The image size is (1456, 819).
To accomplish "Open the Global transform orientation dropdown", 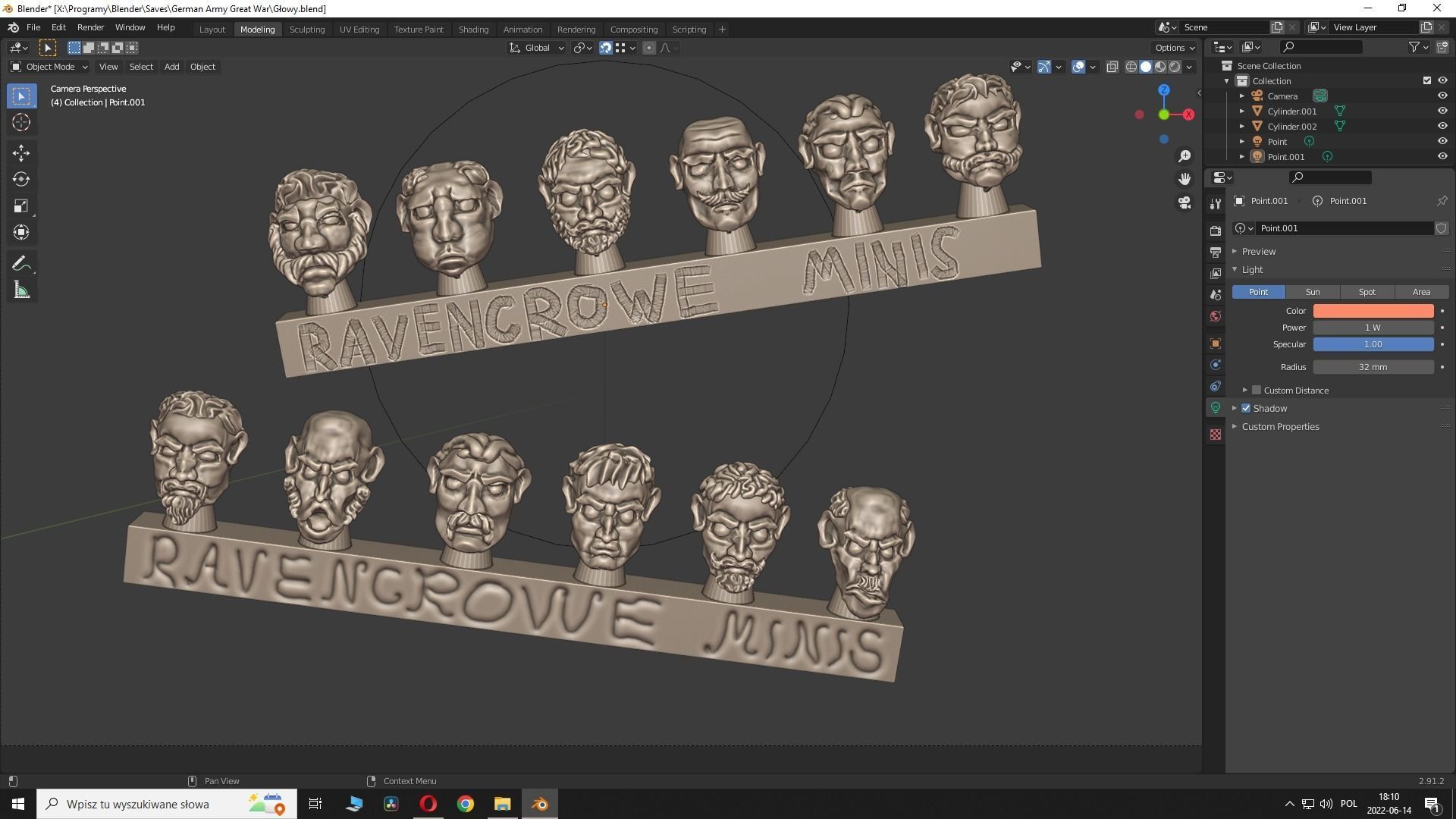I will pos(536,48).
